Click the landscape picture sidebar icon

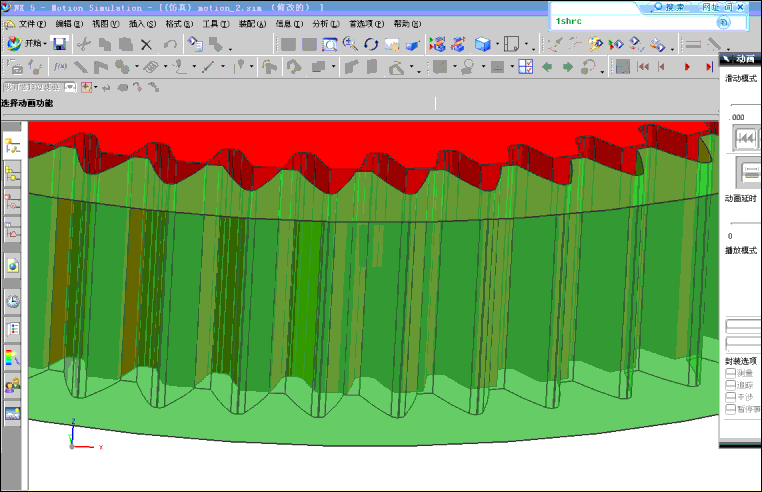(12, 414)
